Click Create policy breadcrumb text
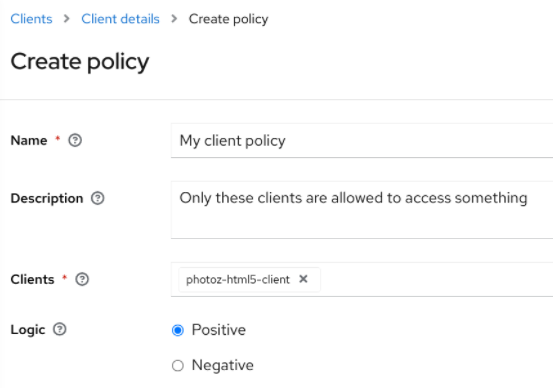Image resolution: width=553 pixels, height=388 pixels. coord(229,19)
